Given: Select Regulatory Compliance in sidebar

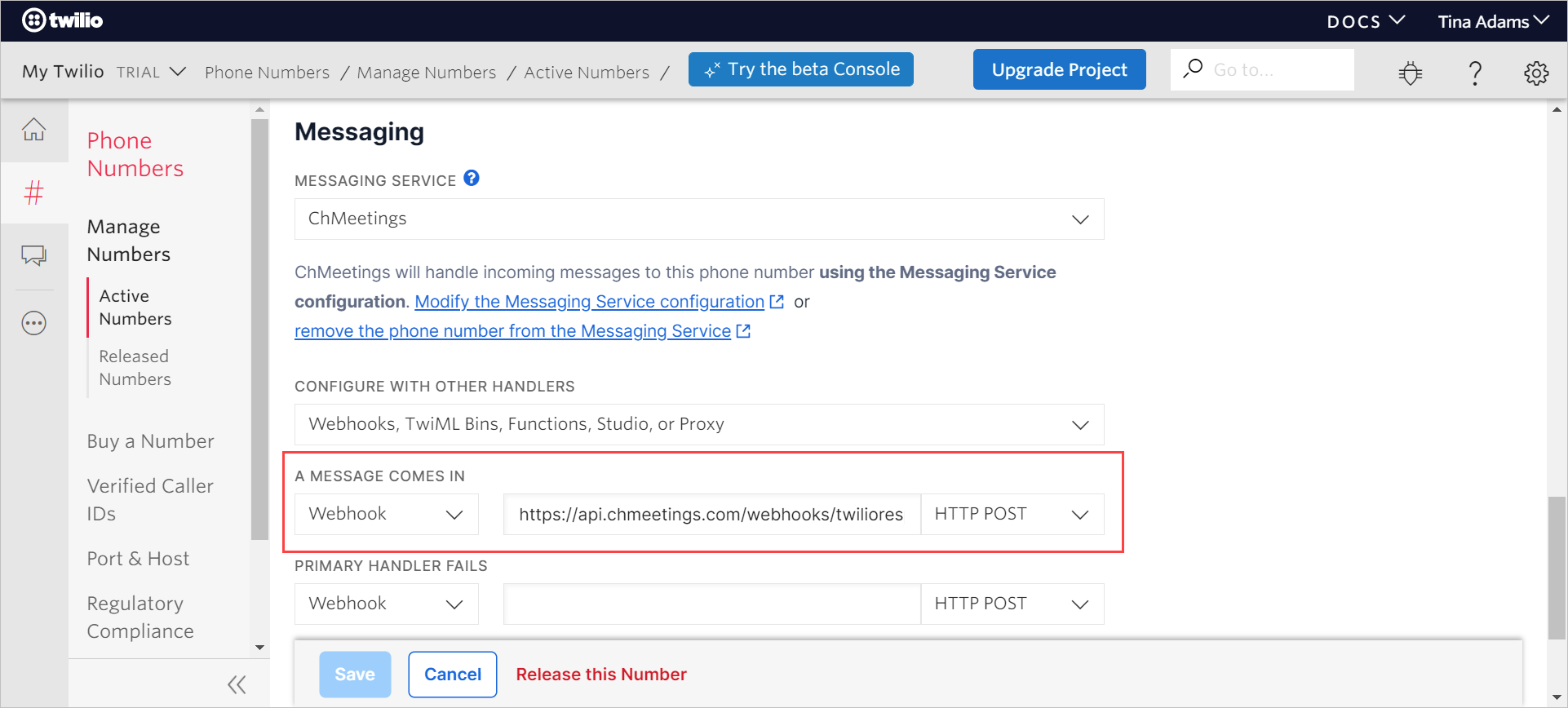Looking at the screenshot, I should point(140,617).
